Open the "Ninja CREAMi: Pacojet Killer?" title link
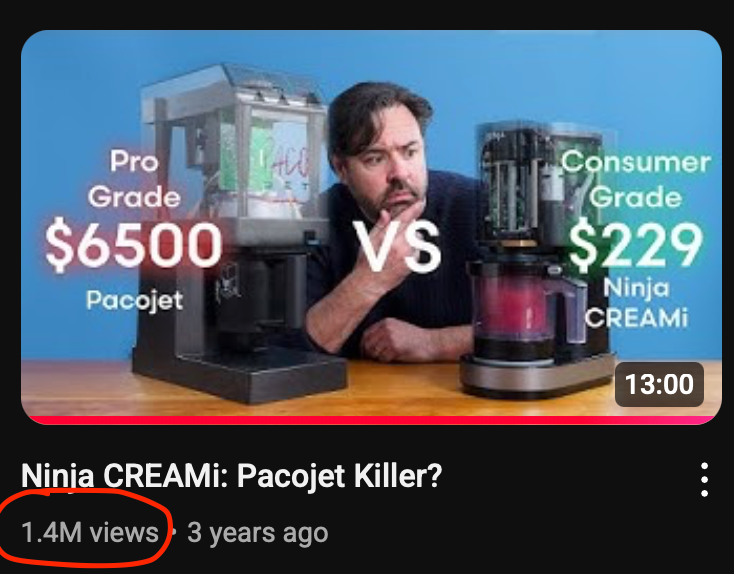Viewport: 734px width, 574px height. tap(232, 476)
